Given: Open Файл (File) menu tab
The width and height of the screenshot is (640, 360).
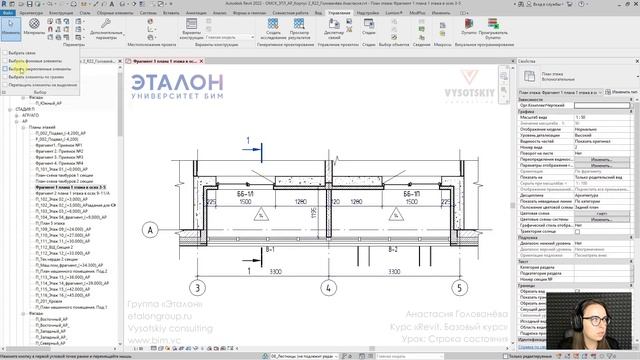Looking at the screenshot, I should point(7,13).
